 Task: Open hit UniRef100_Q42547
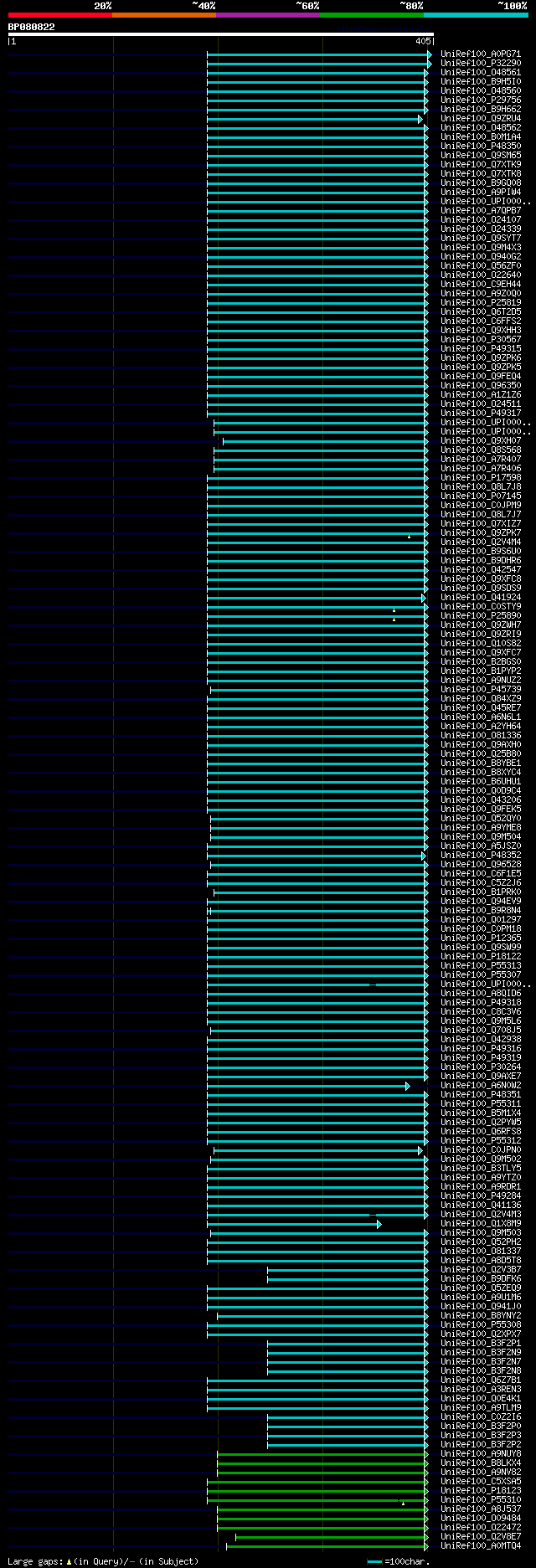coord(481,570)
